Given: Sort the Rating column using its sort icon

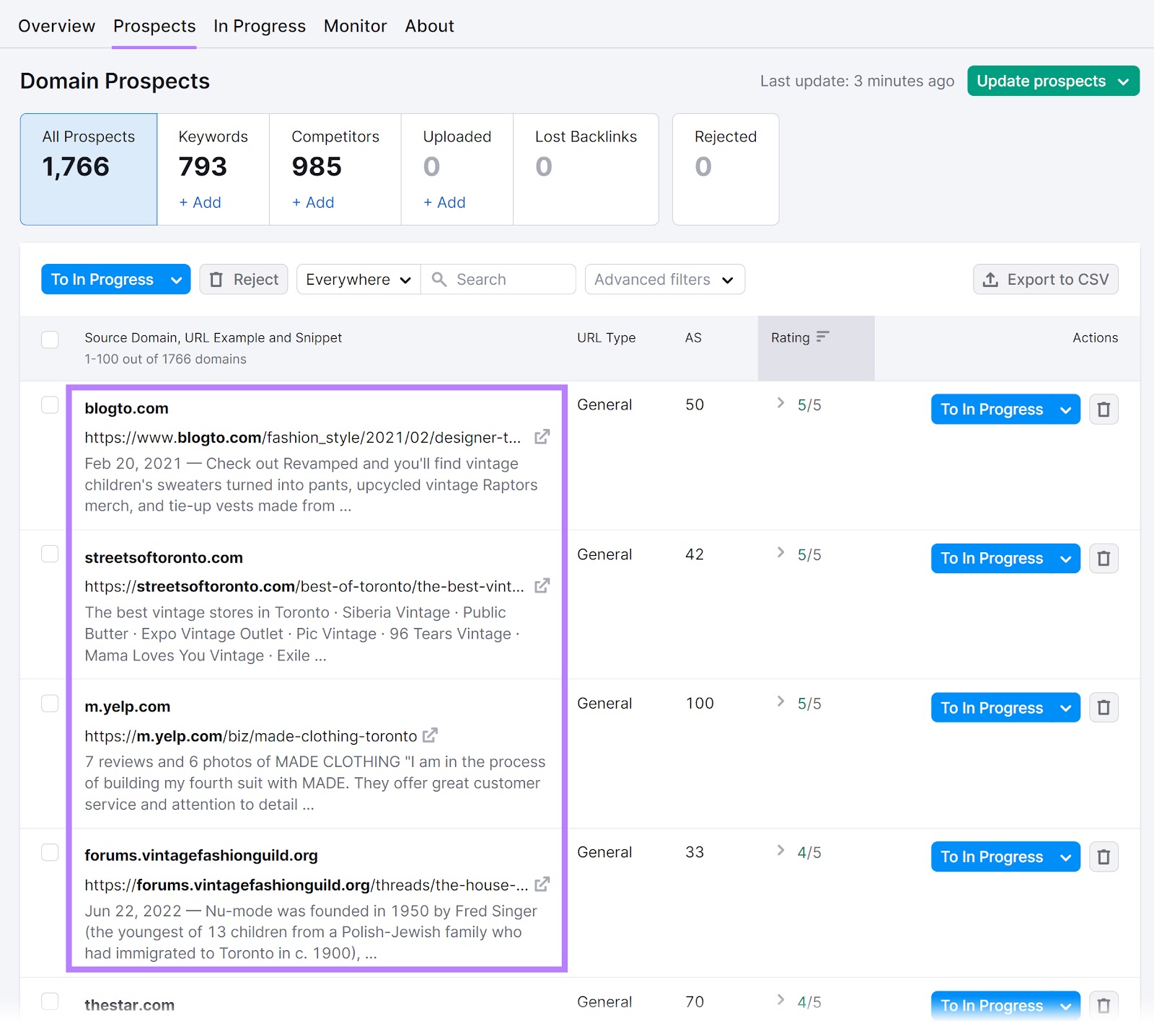Looking at the screenshot, I should [823, 337].
